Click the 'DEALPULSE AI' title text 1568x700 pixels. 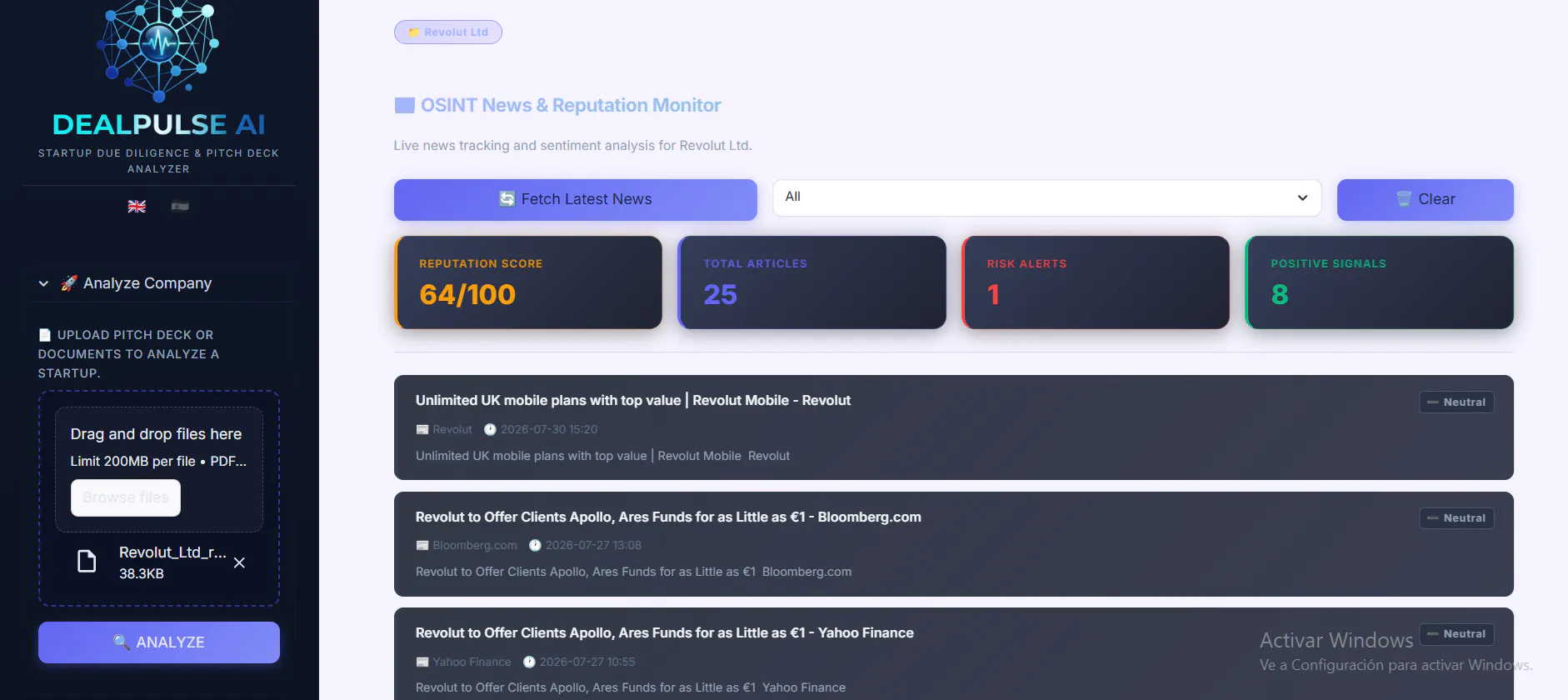(159, 124)
